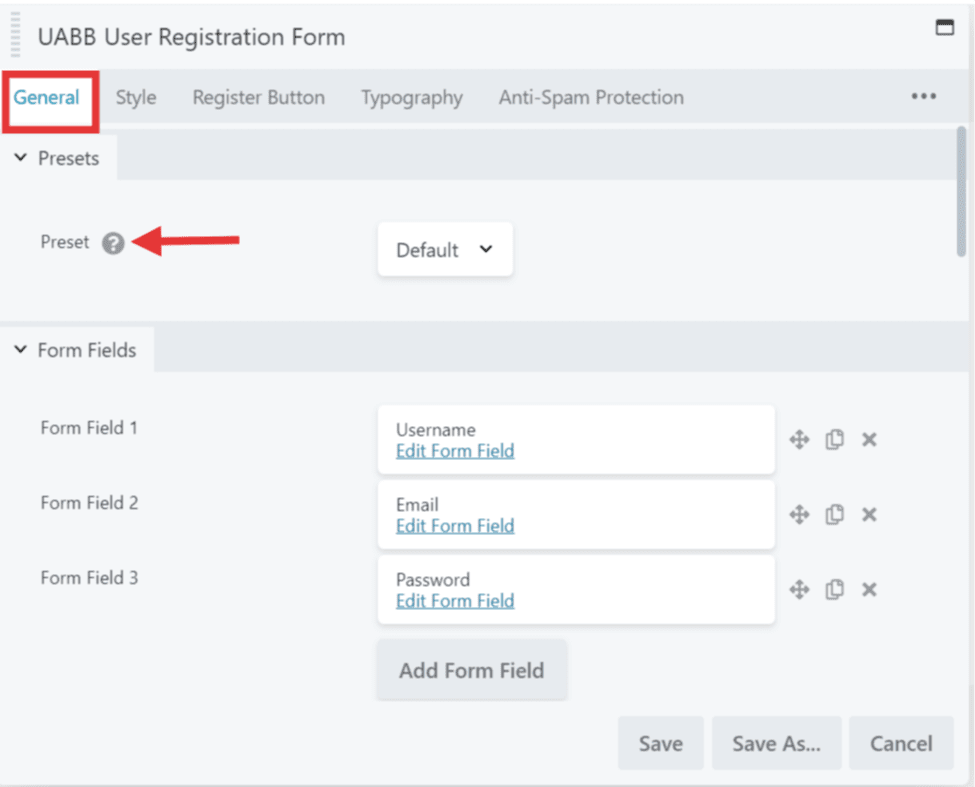
Task: Collapse the Presets section
Action: tap(21, 158)
